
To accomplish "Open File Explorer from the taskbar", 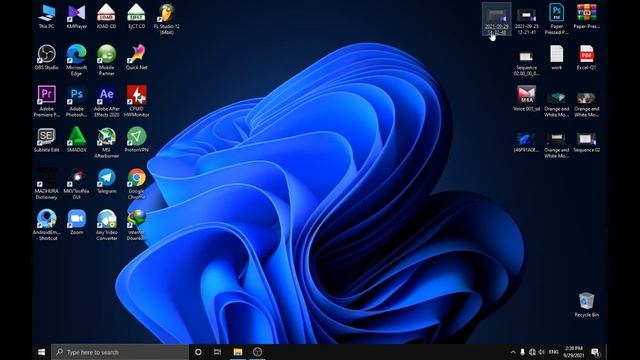I will 238,352.
